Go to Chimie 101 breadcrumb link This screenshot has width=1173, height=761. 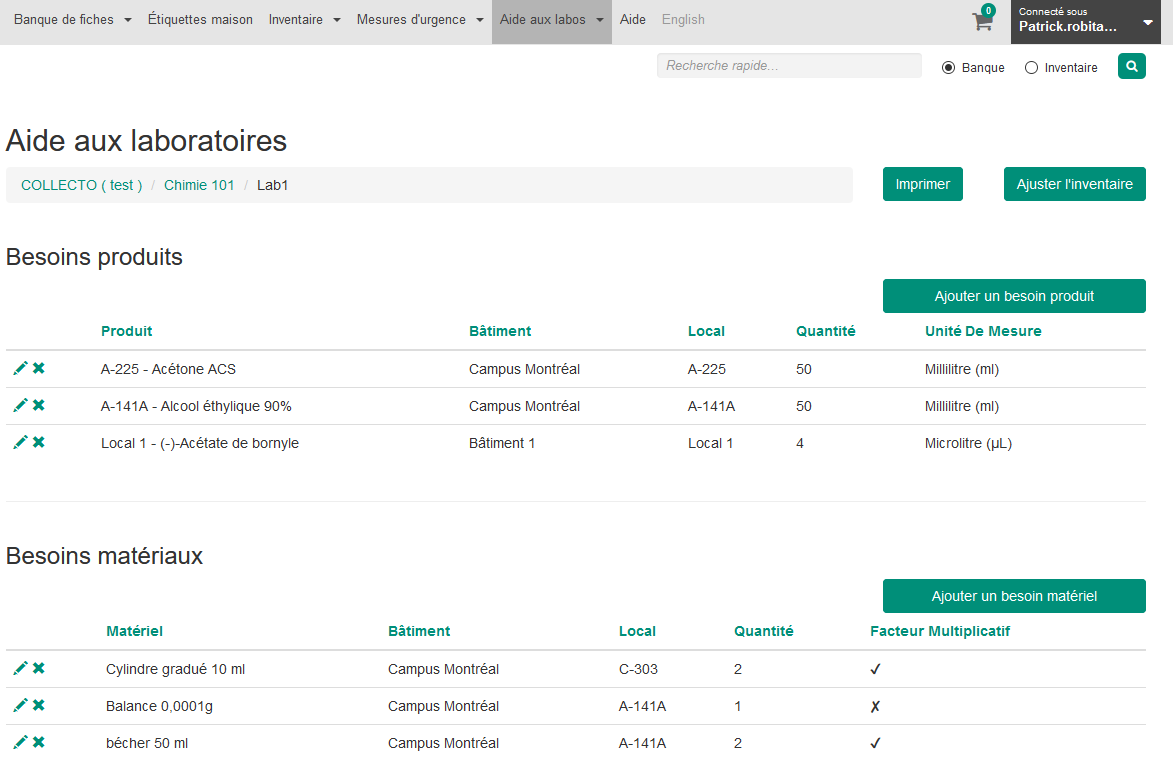tap(199, 185)
